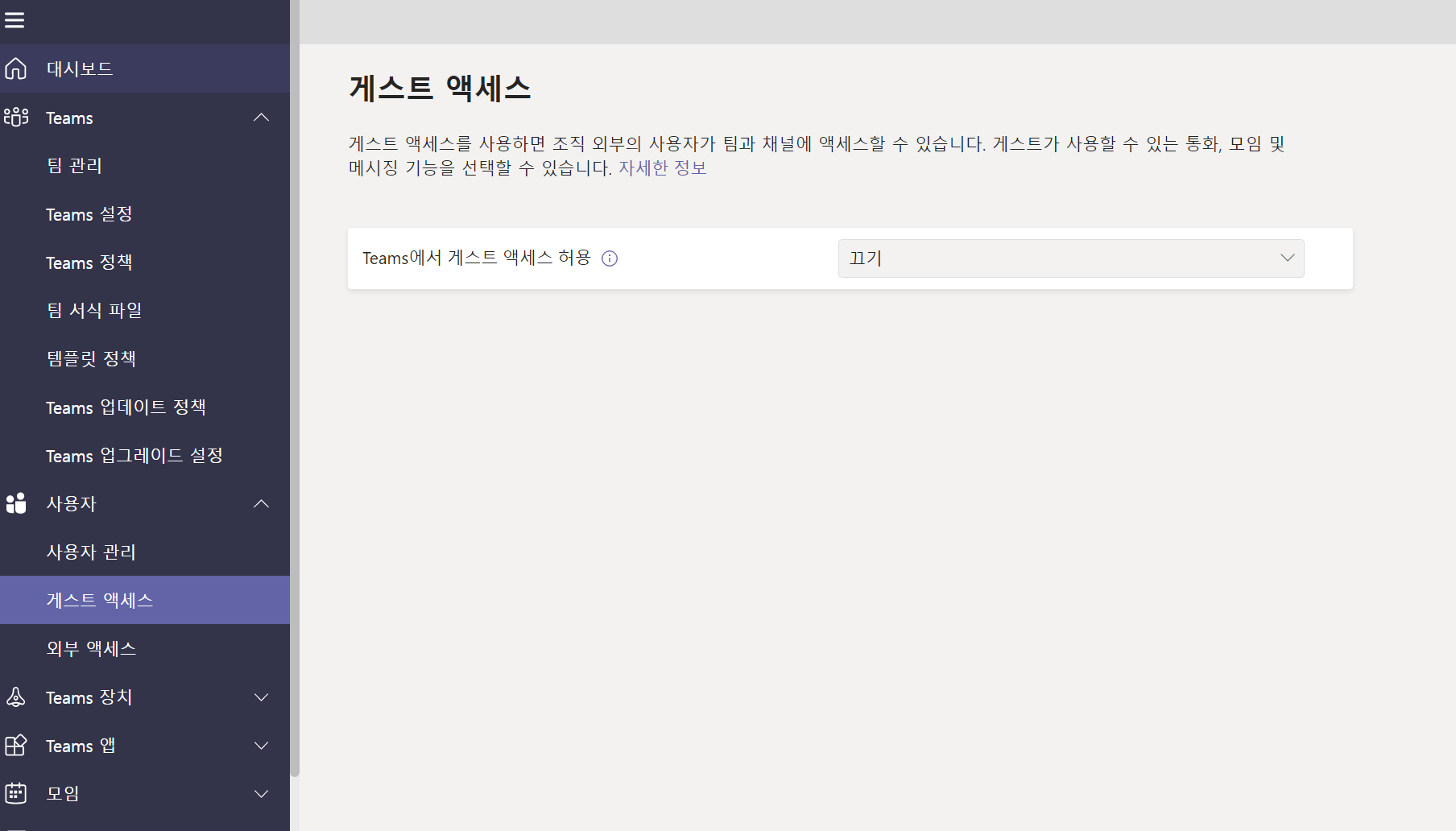Click the Teams 앱 apps icon
1456x831 pixels.
[x=16, y=746]
